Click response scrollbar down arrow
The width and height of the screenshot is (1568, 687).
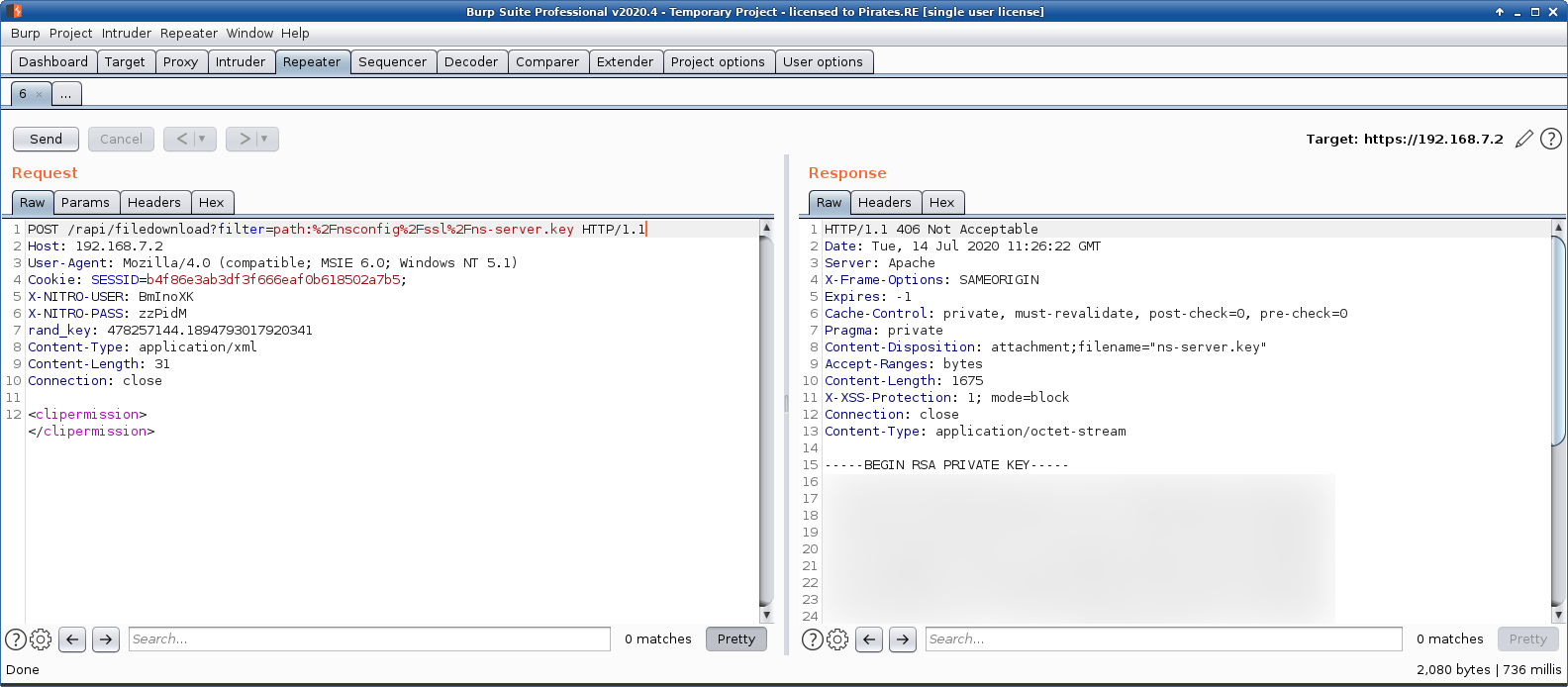[x=1559, y=616]
